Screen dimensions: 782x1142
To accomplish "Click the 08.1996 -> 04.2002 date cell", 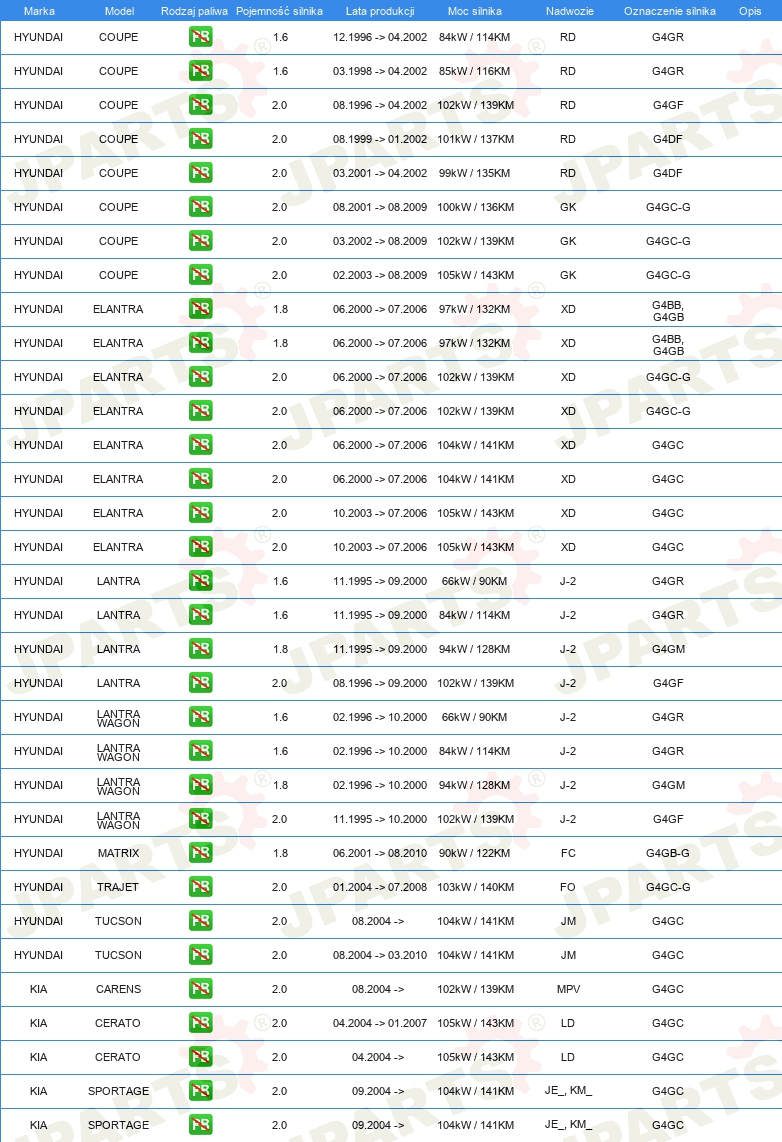I will tap(380, 106).
